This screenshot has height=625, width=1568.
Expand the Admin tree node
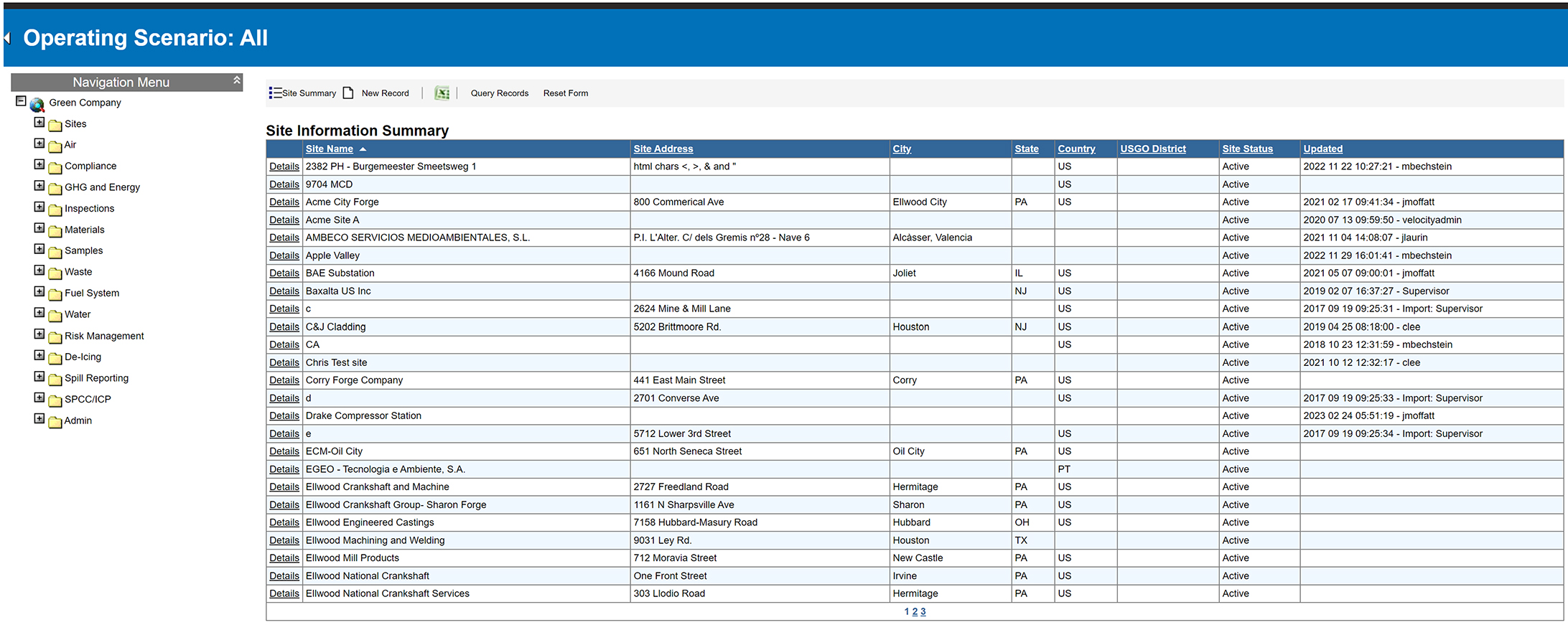(x=39, y=419)
